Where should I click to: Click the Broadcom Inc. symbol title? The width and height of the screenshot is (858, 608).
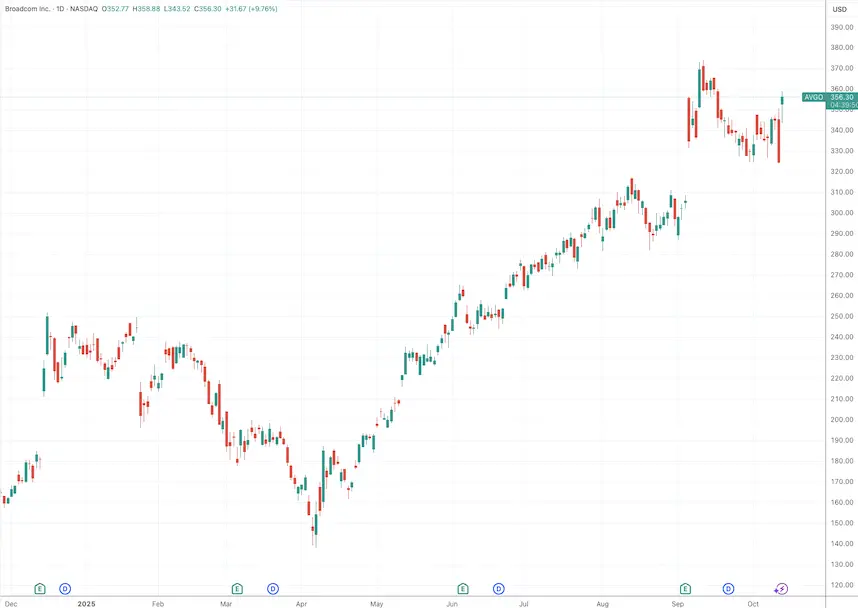30,8
